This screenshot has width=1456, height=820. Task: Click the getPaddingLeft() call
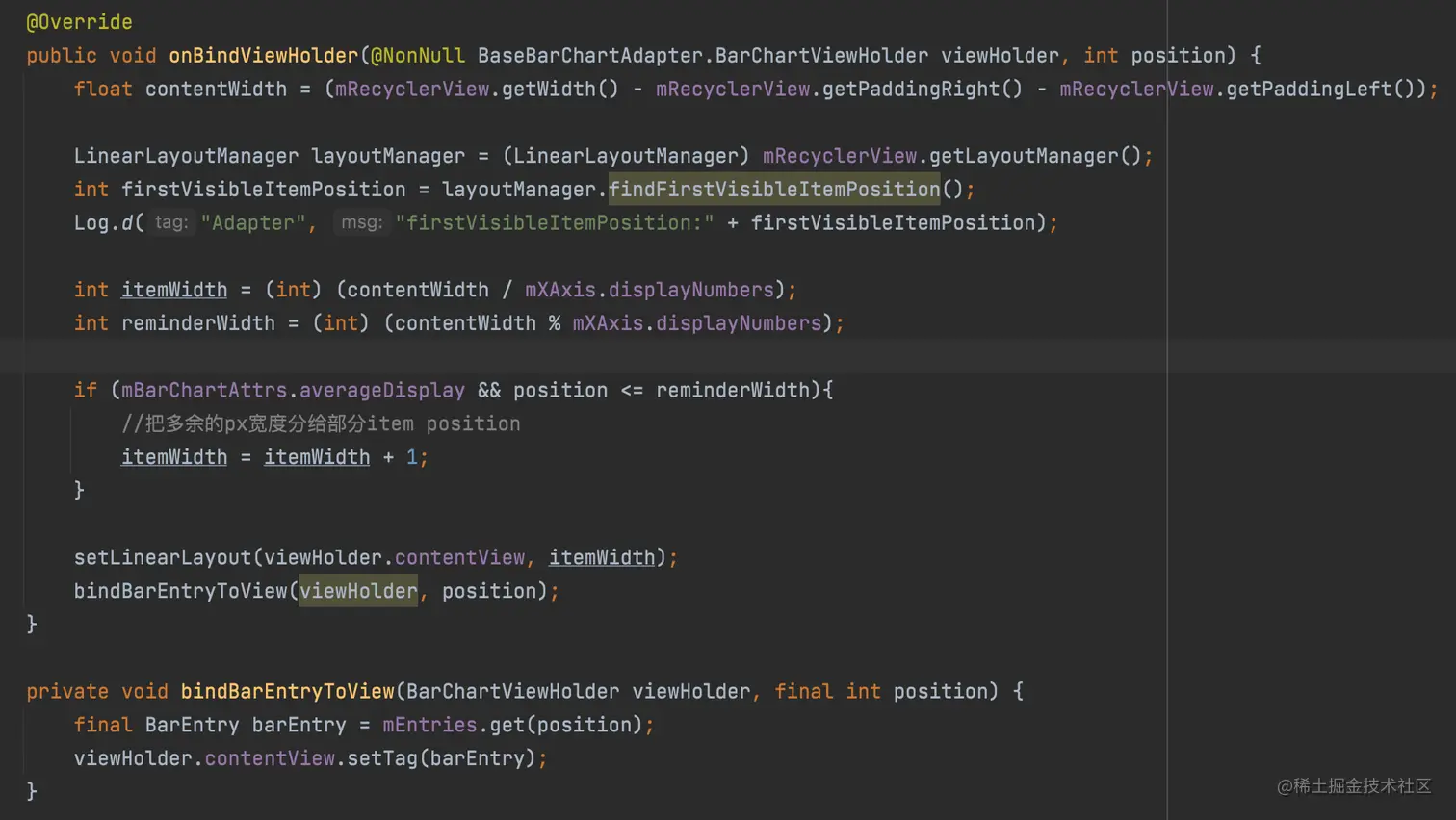(1320, 90)
